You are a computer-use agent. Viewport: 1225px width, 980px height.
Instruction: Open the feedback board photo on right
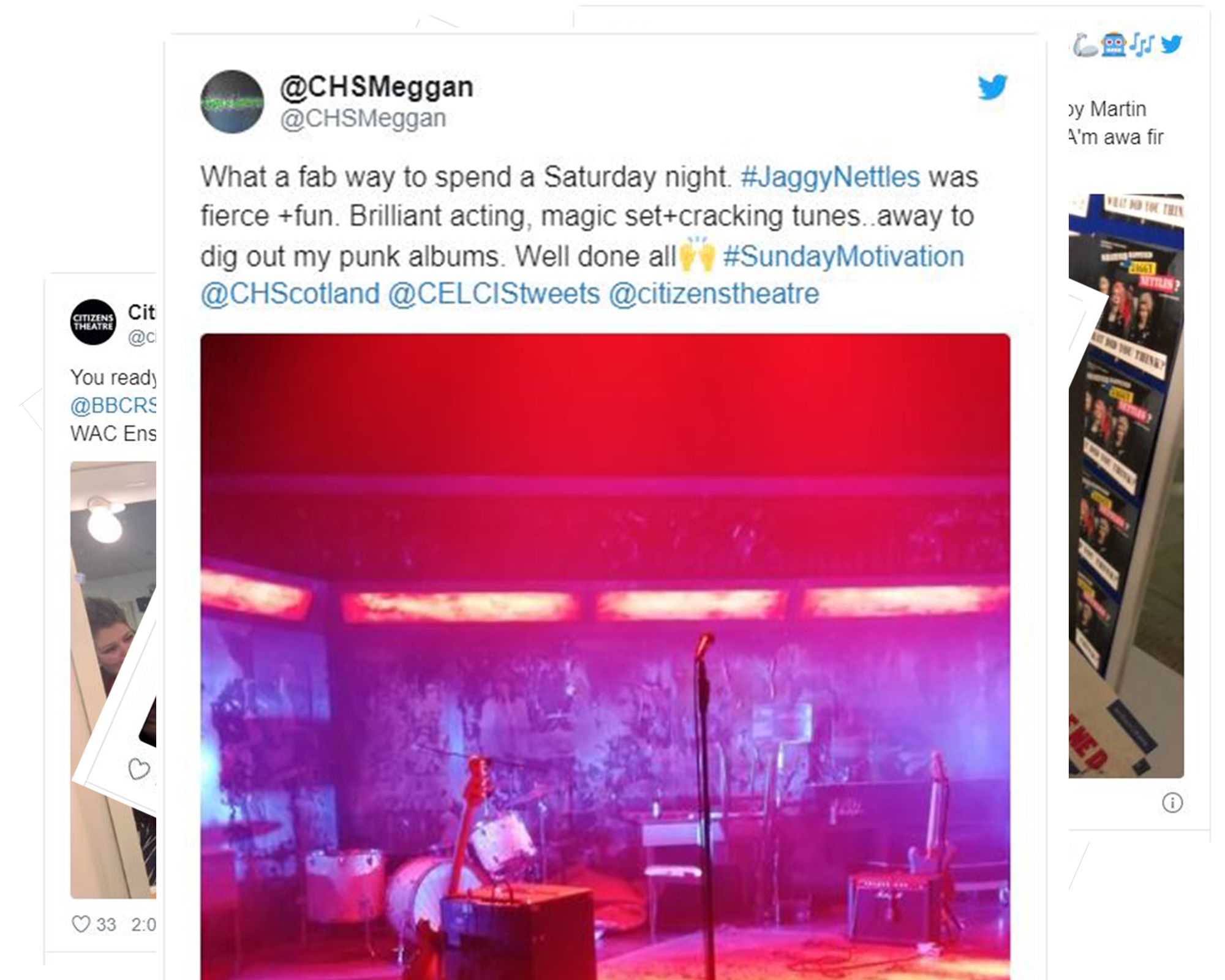click(1126, 486)
